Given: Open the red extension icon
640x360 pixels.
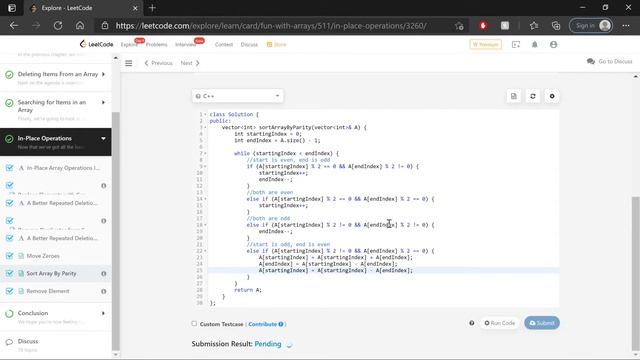Looking at the screenshot, I should [483, 26].
